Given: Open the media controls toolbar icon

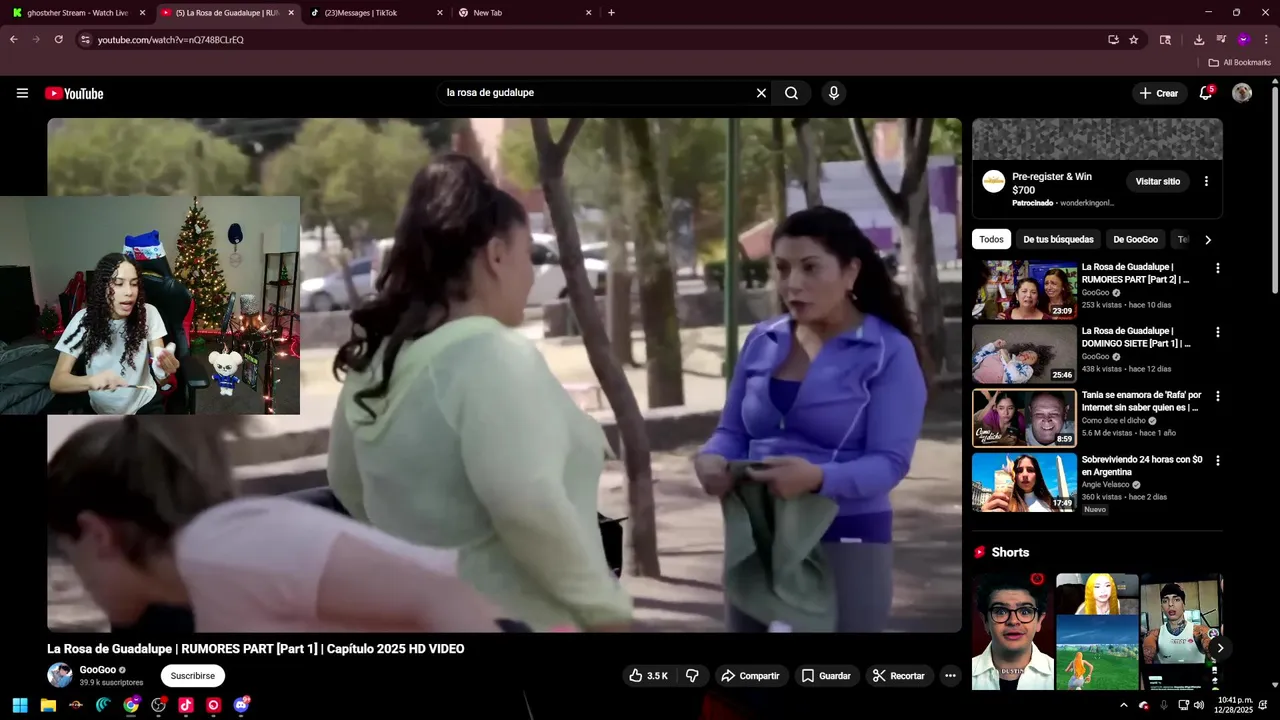Looking at the screenshot, I should coord(1221,40).
